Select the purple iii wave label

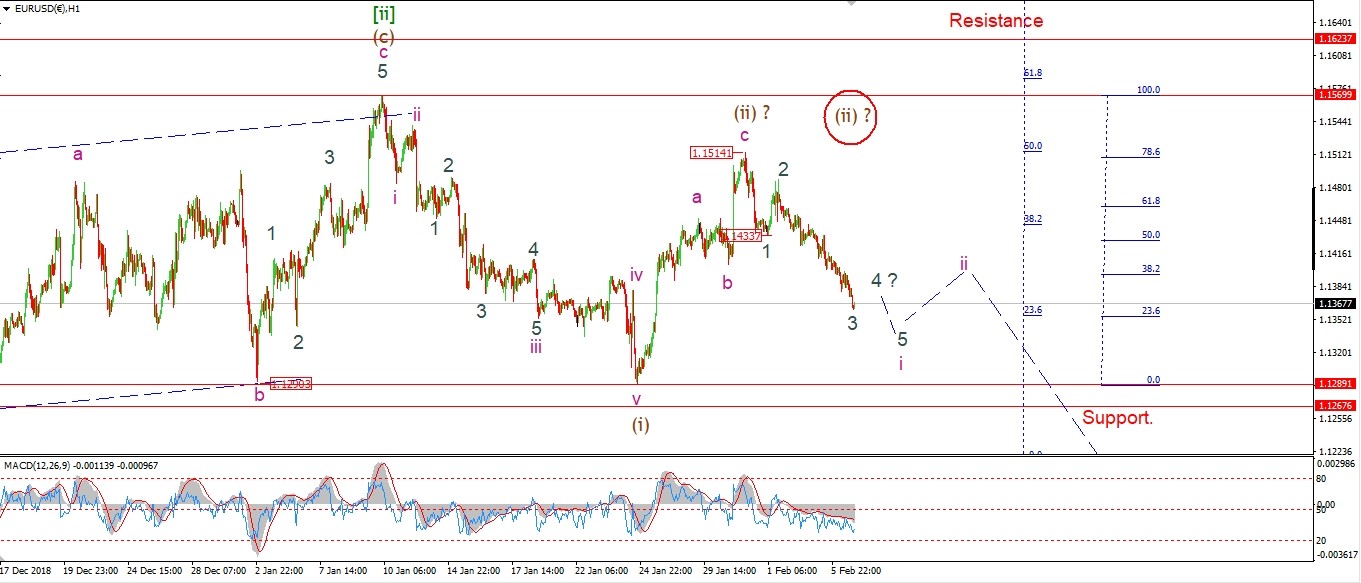click(536, 347)
